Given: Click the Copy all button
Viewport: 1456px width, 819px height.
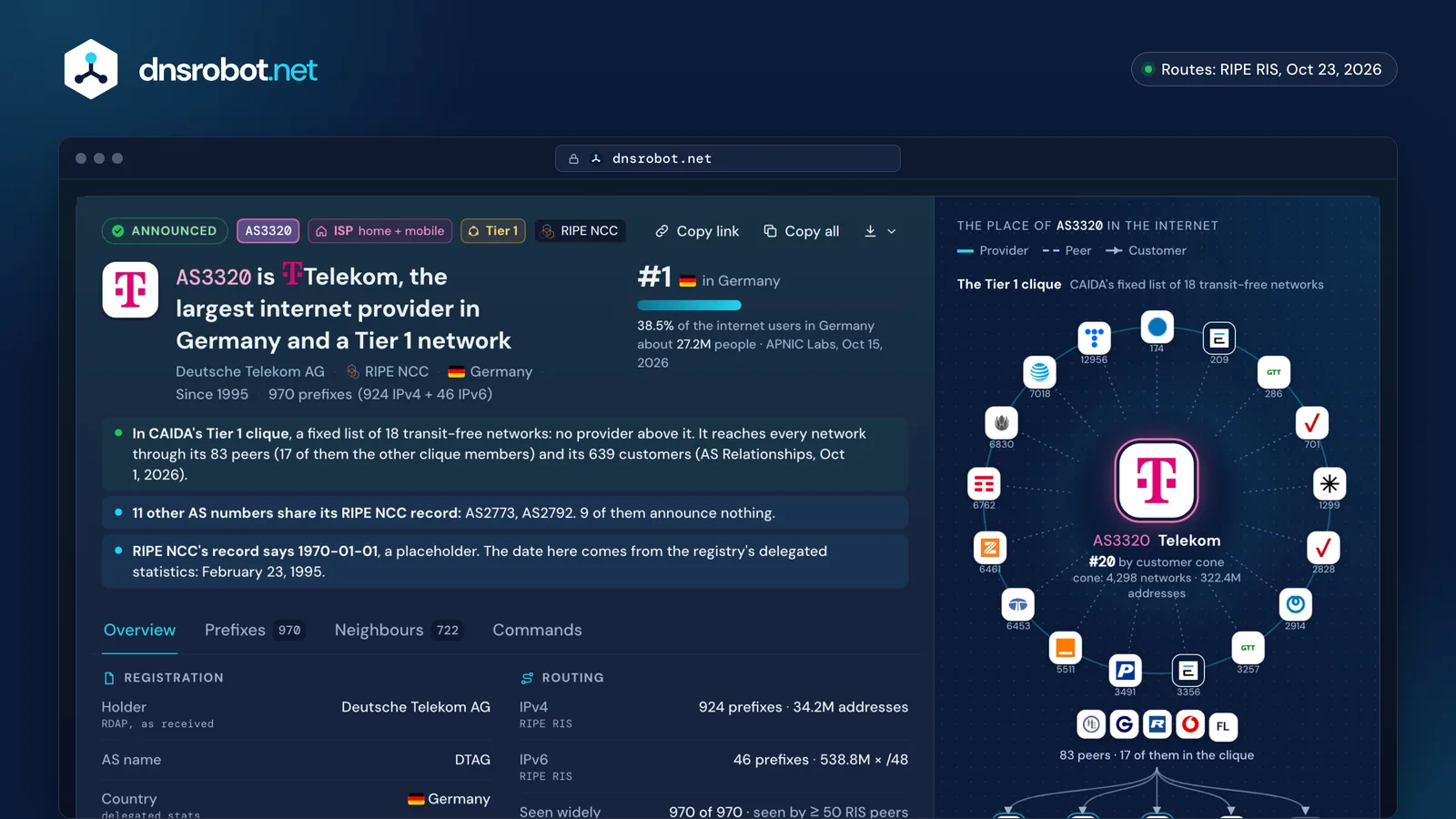Looking at the screenshot, I should (801, 231).
